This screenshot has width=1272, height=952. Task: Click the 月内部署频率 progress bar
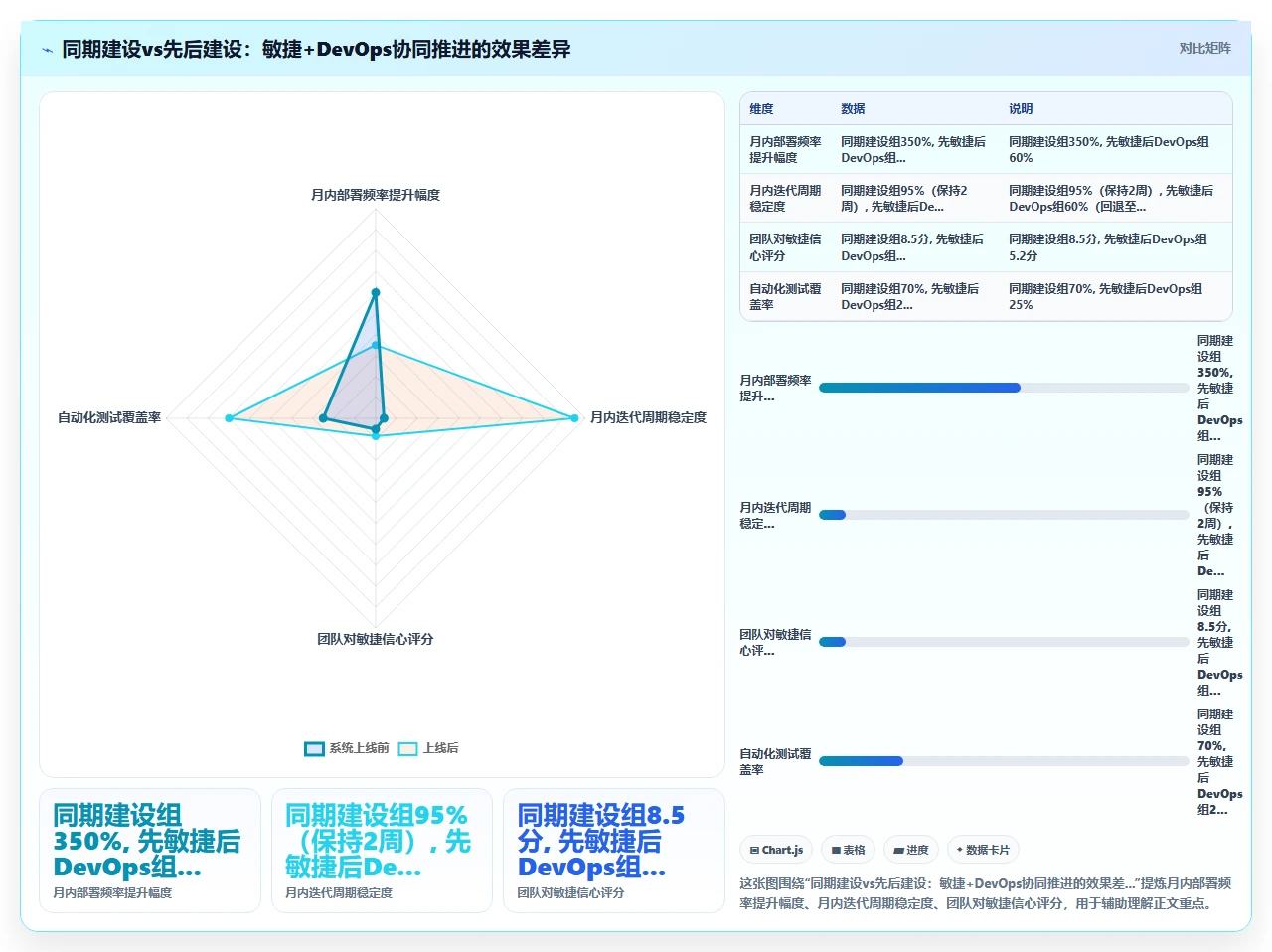point(1004,388)
